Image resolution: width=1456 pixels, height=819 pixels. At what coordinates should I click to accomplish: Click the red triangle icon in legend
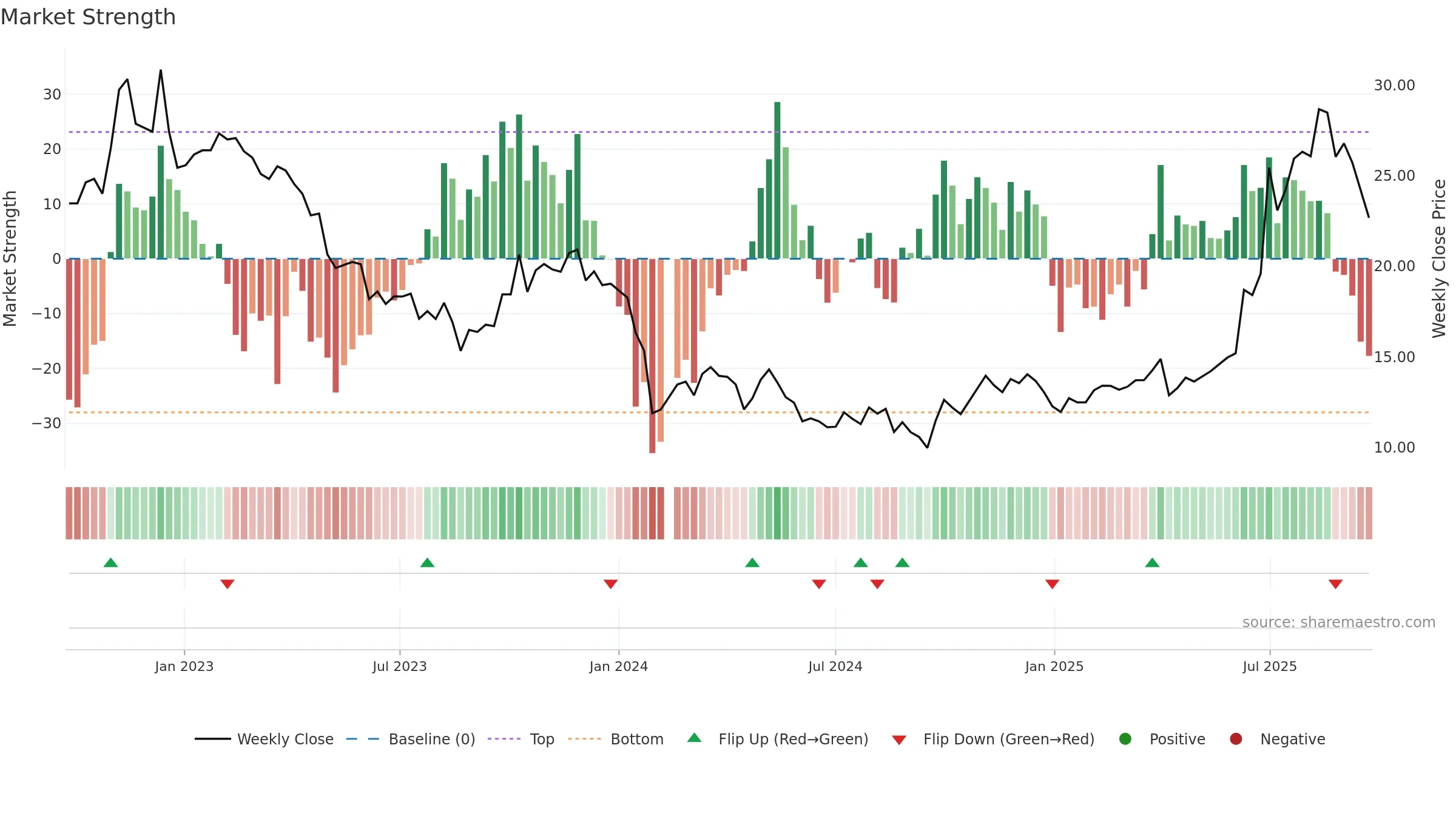(x=900, y=740)
